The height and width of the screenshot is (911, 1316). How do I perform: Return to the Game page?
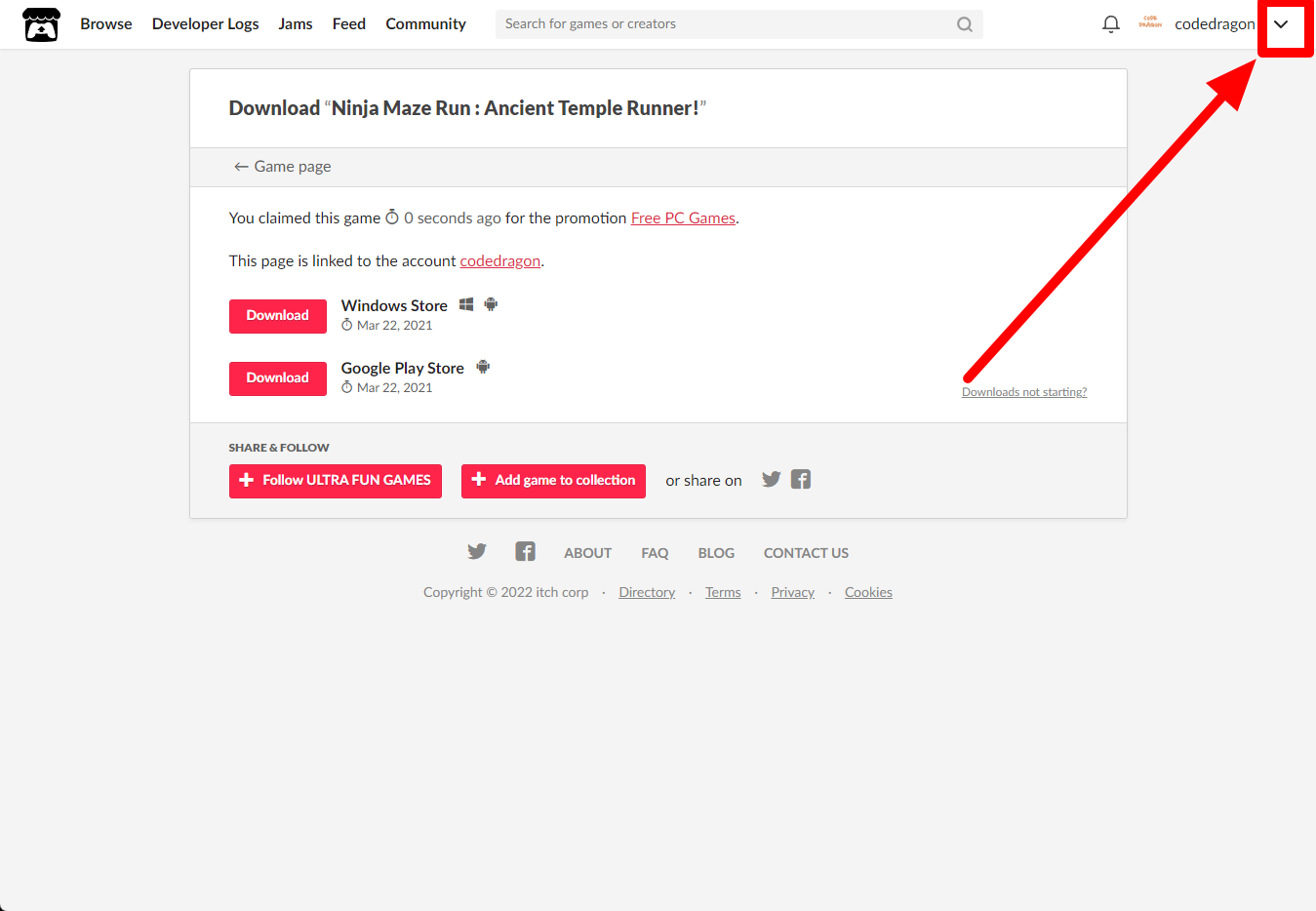click(282, 167)
